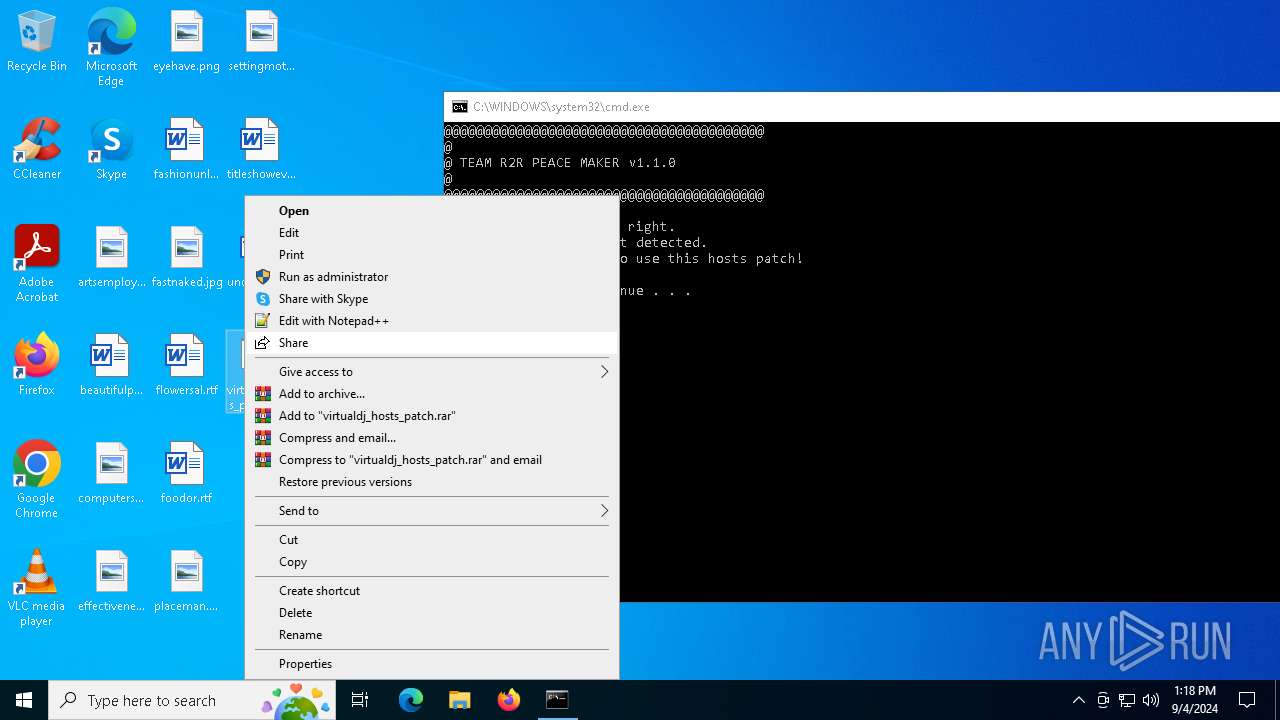Image resolution: width=1280 pixels, height=720 pixels.
Task: Click the highlighted Share menu entry
Action: click(432, 342)
